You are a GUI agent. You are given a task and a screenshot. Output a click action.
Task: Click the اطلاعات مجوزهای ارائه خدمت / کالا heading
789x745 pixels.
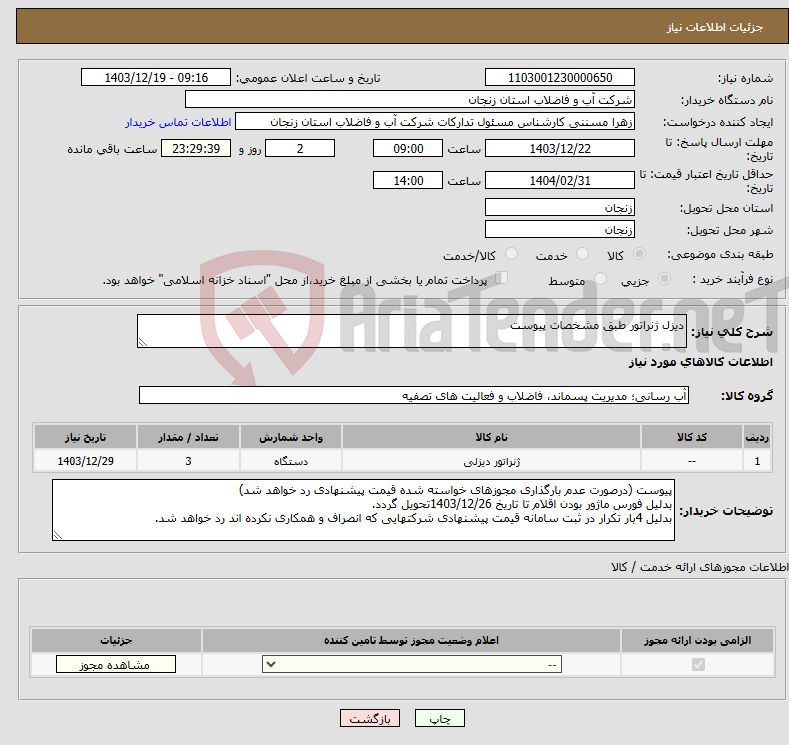pyautogui.click(x=700, y=567)
